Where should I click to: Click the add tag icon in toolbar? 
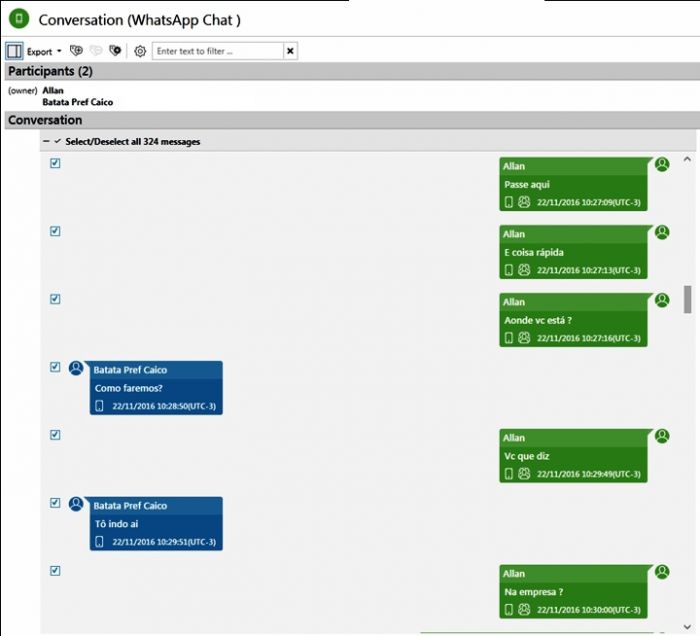click(76, 50)
